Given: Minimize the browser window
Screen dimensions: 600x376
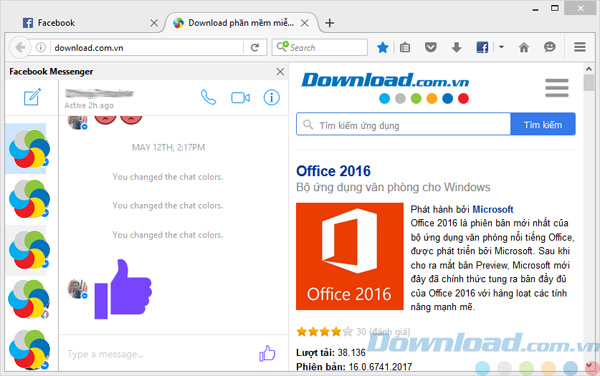Looking at the screenshot, I should point(535,9).
